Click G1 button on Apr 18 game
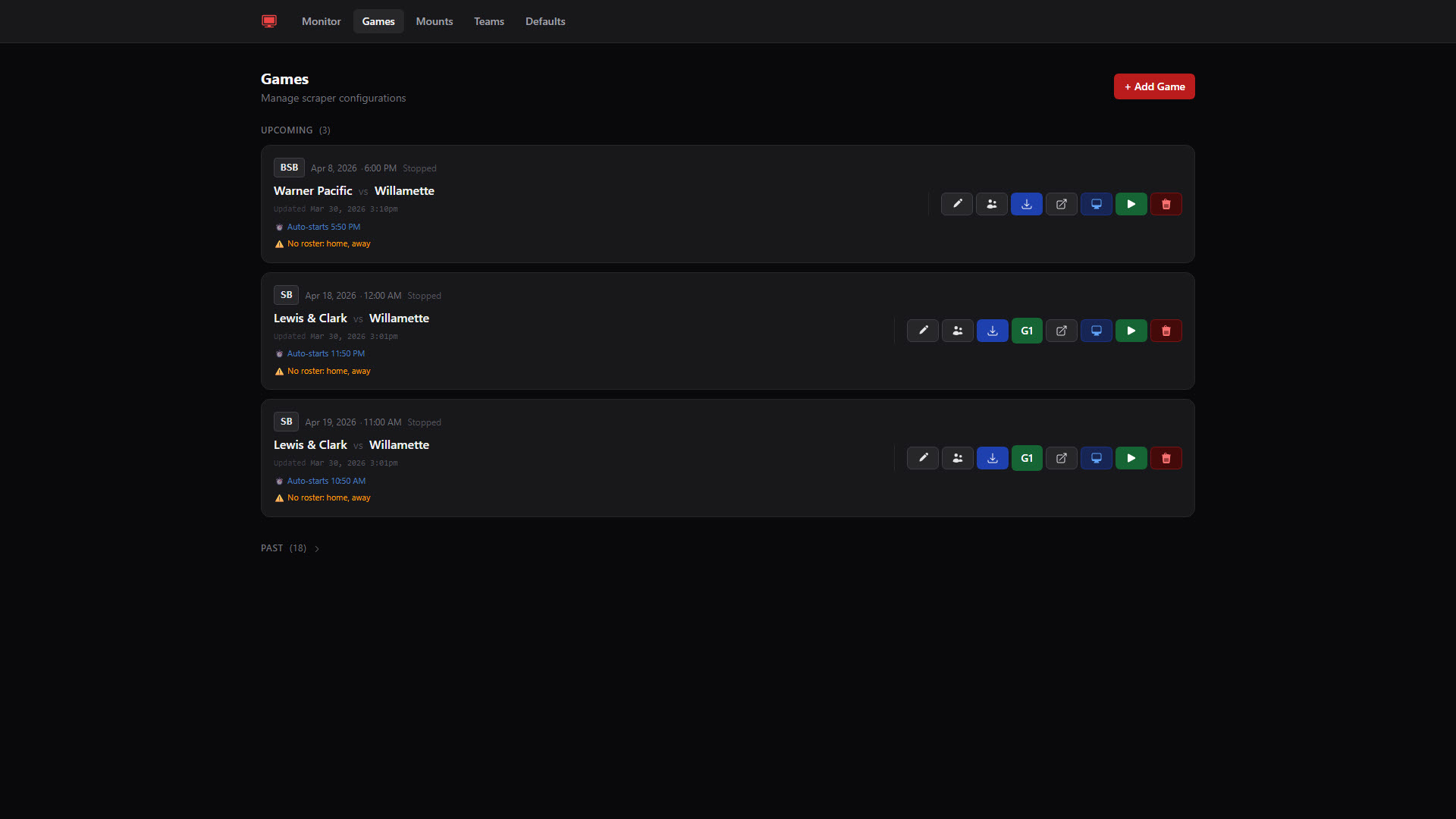 tap(1027, 331)
